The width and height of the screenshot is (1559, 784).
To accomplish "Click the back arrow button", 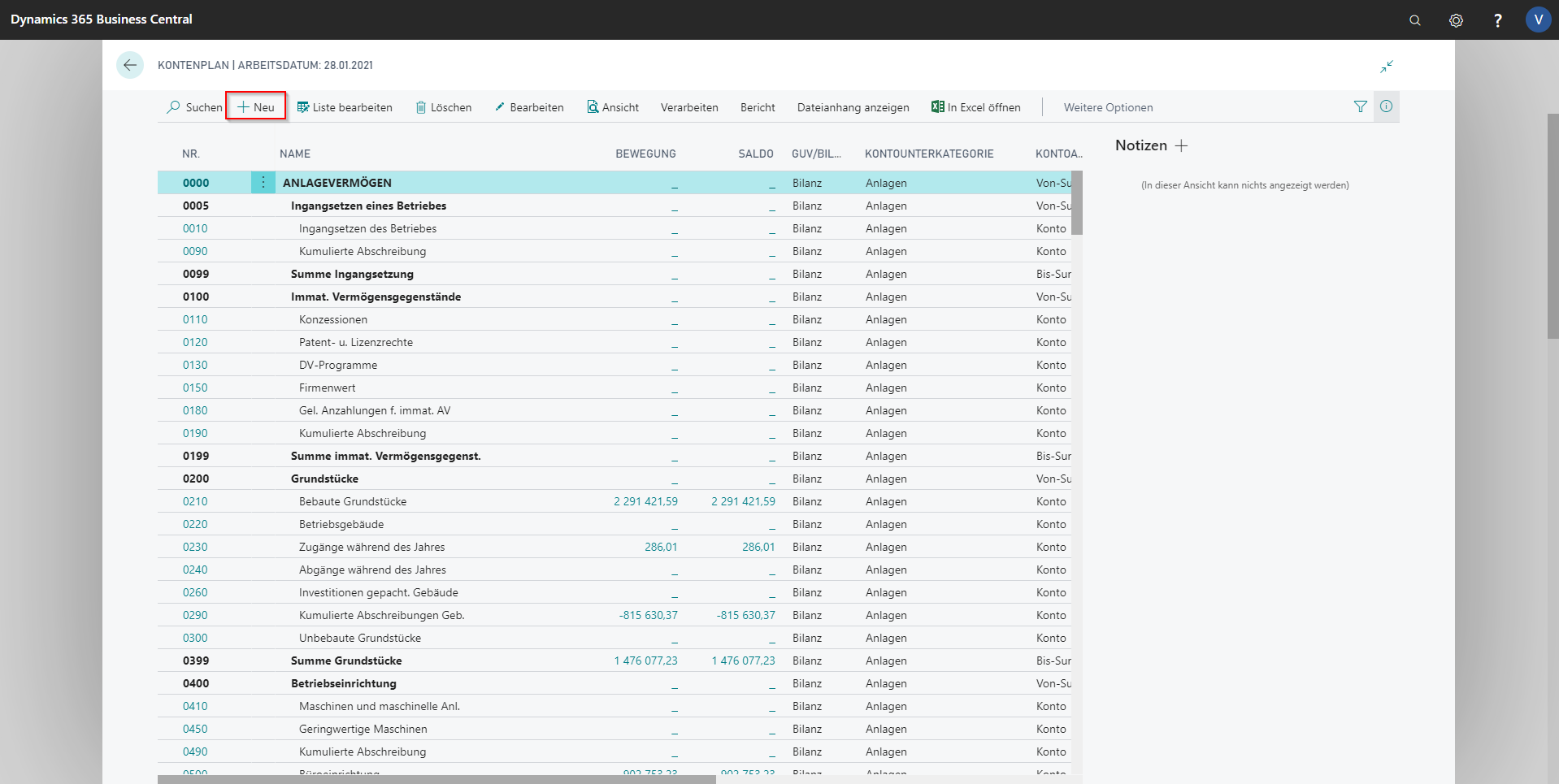I will (130, 65).
